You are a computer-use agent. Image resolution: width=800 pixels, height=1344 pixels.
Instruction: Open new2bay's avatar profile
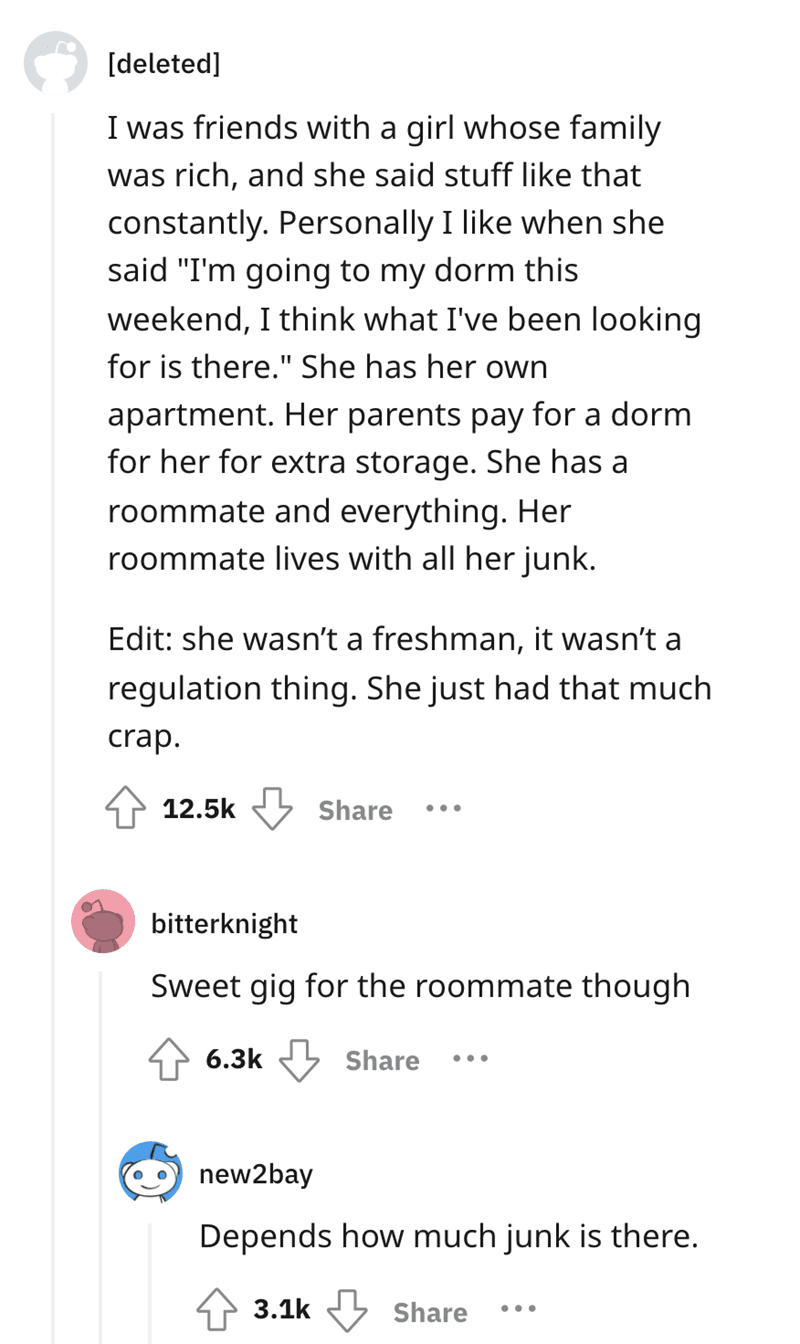(151, 1171)
